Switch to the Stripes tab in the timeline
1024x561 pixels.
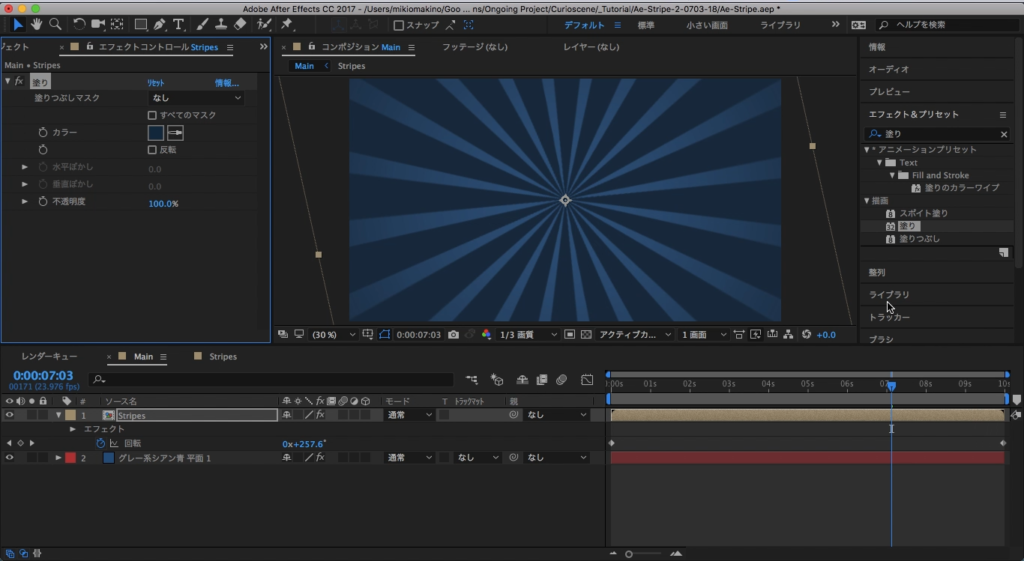222,356
